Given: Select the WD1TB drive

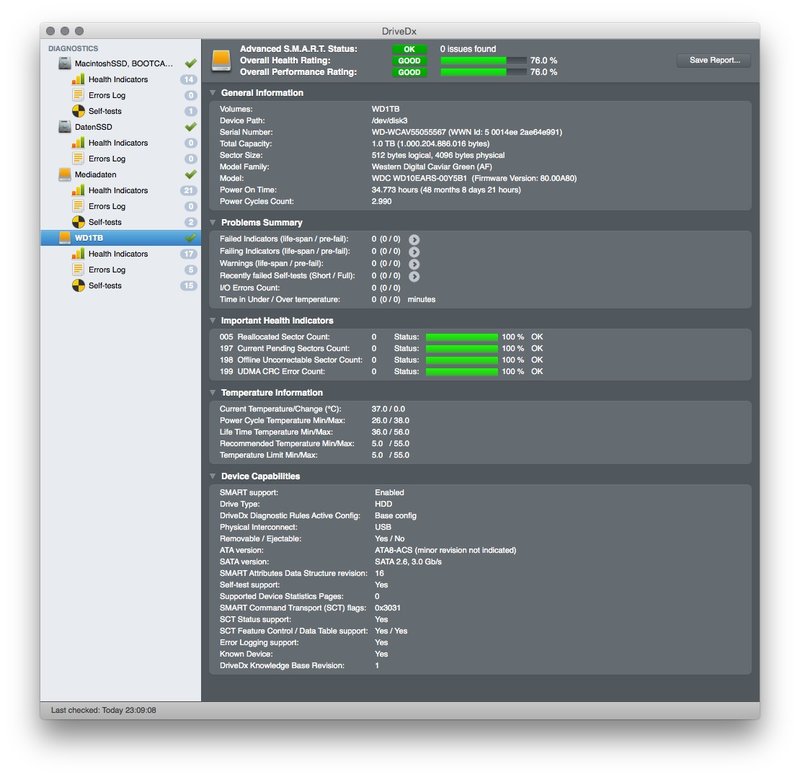Looking at the screenshot, I should pos(120,238).
